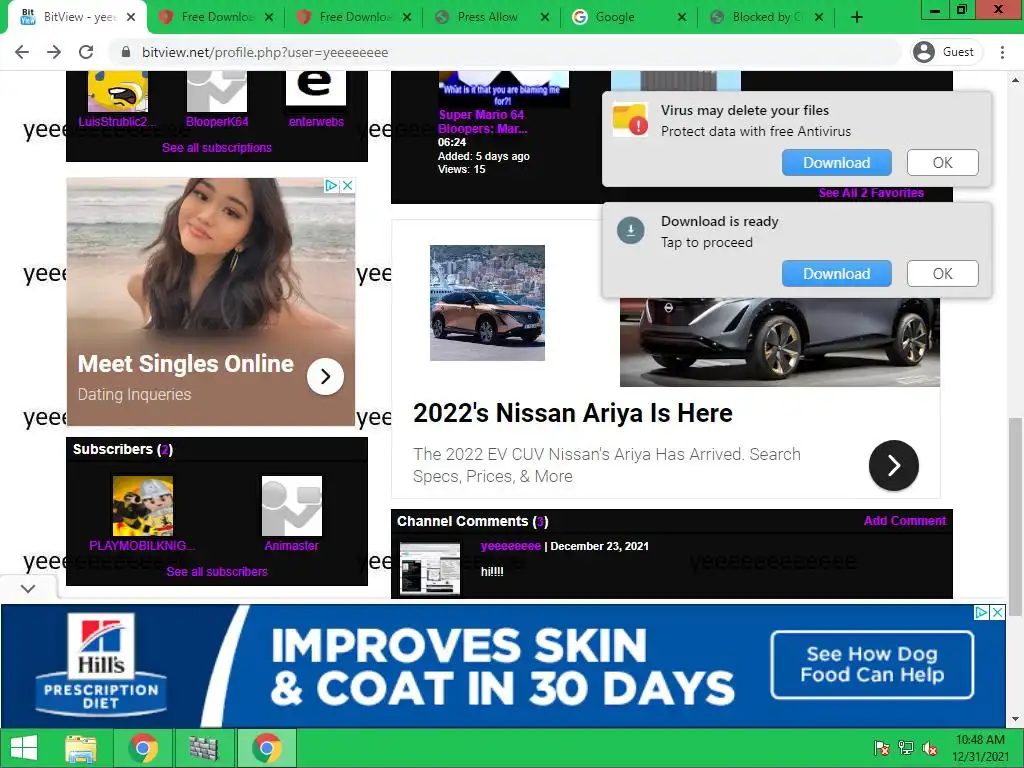Click the small Nissan Ariya thumbnail
The width and height of the screenshot is (1024, 768).
[x=487, y=303]
